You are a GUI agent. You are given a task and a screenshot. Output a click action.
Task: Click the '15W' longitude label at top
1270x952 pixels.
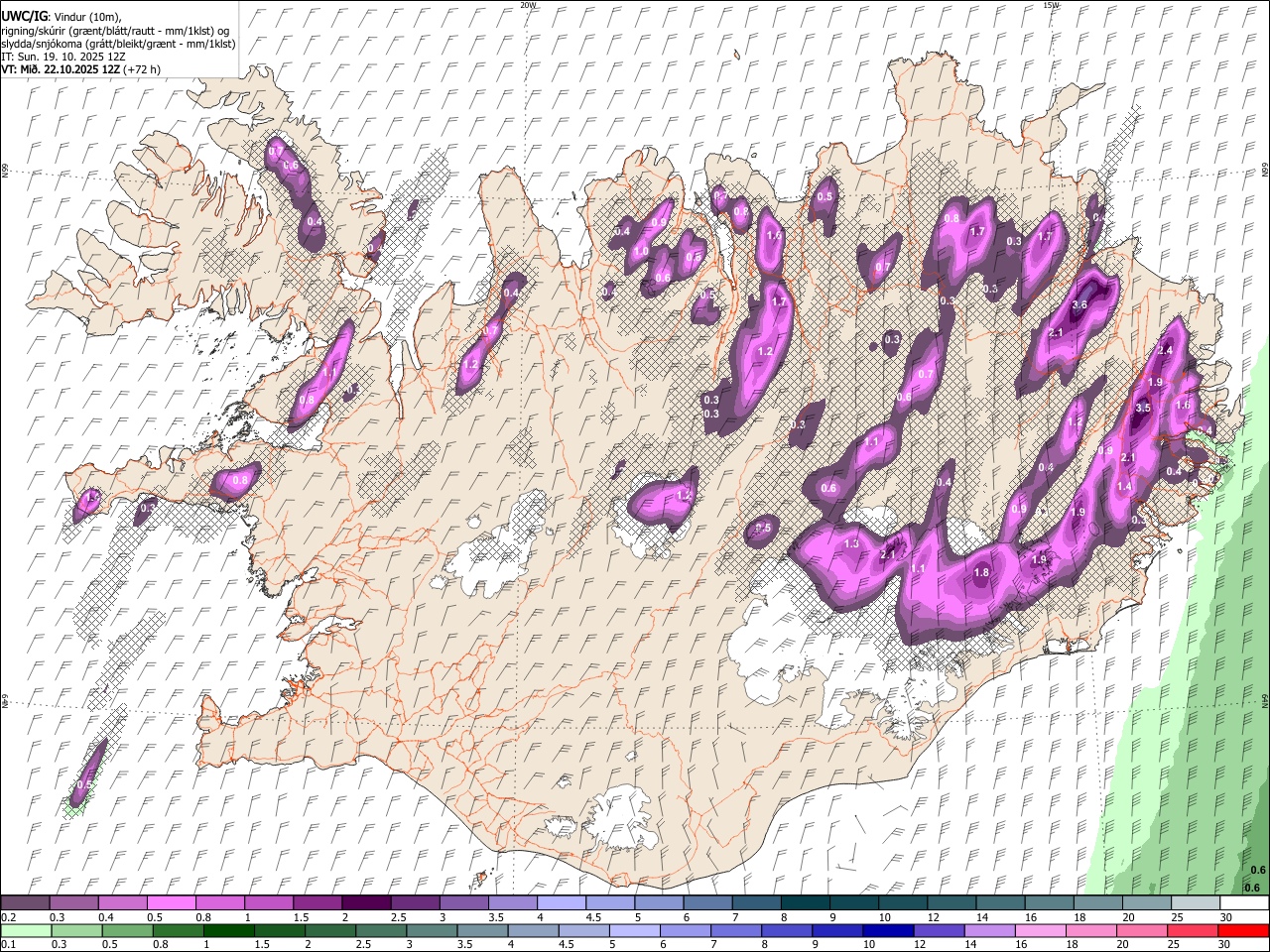1051,5
